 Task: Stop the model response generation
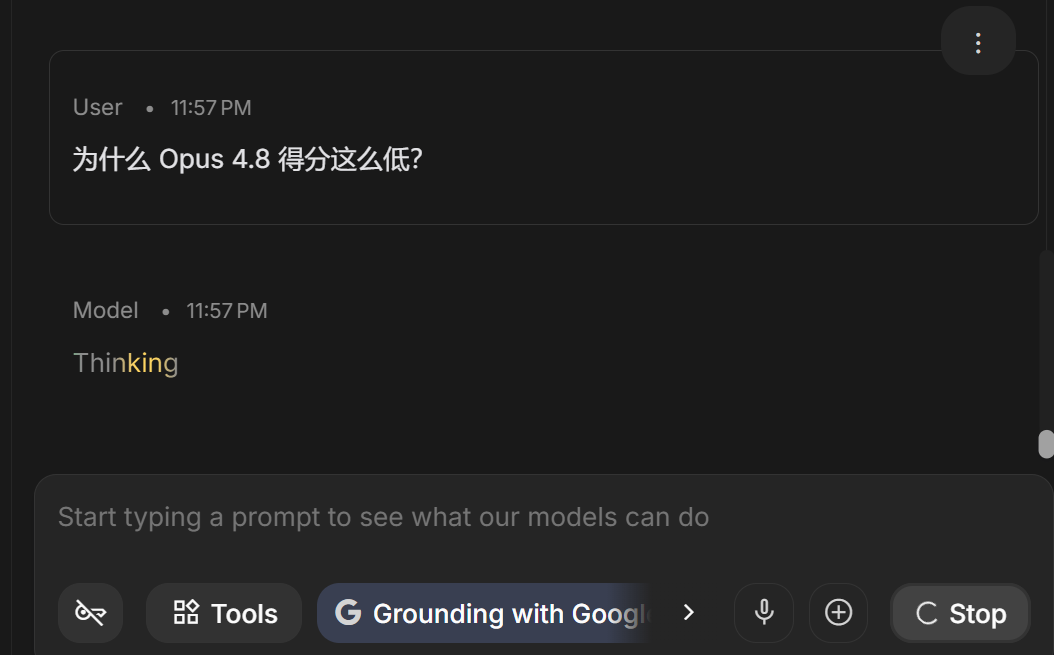click(961, 613)
